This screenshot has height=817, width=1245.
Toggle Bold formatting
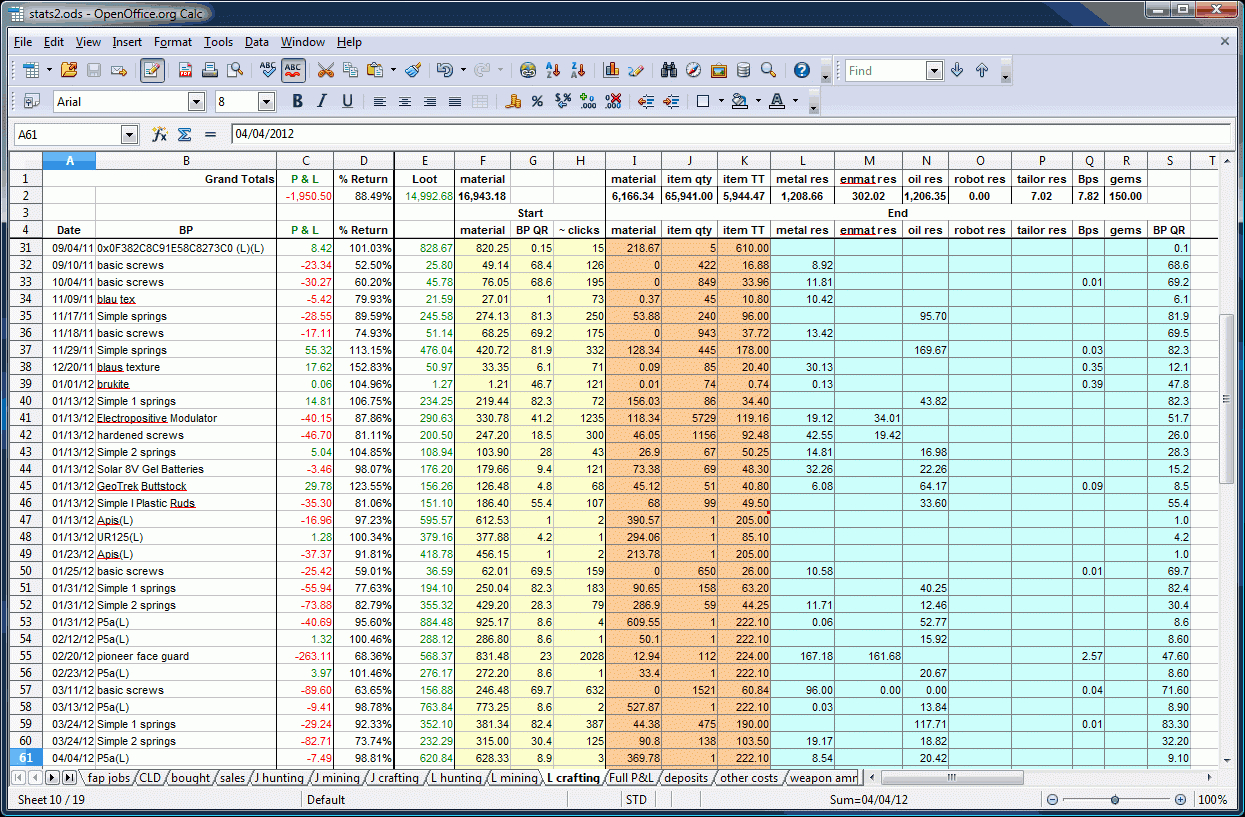coord(297,101)
